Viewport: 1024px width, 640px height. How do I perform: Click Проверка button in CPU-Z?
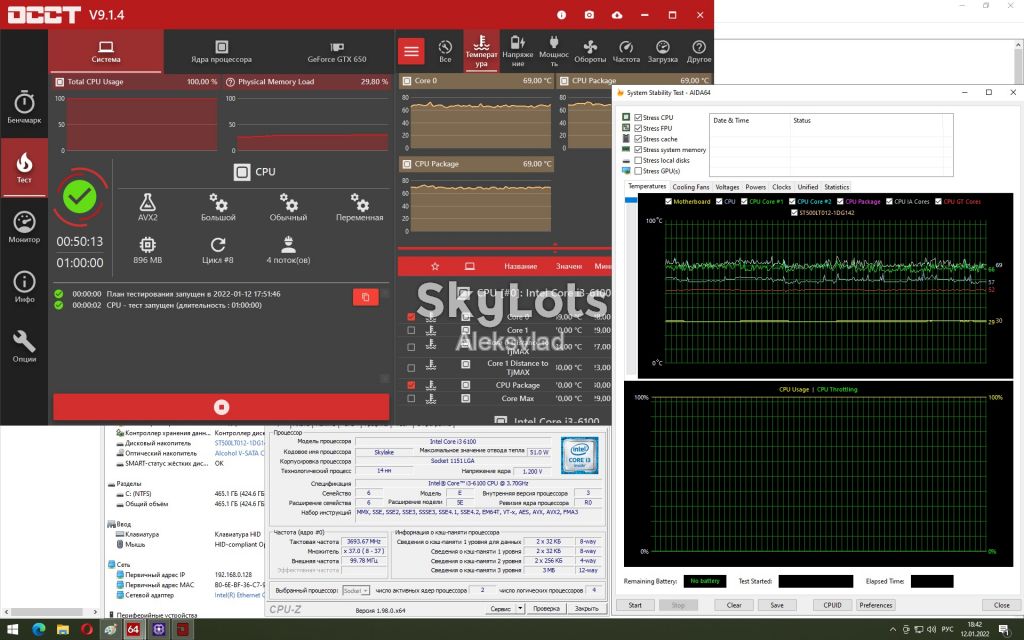click(x=546, y=608)
